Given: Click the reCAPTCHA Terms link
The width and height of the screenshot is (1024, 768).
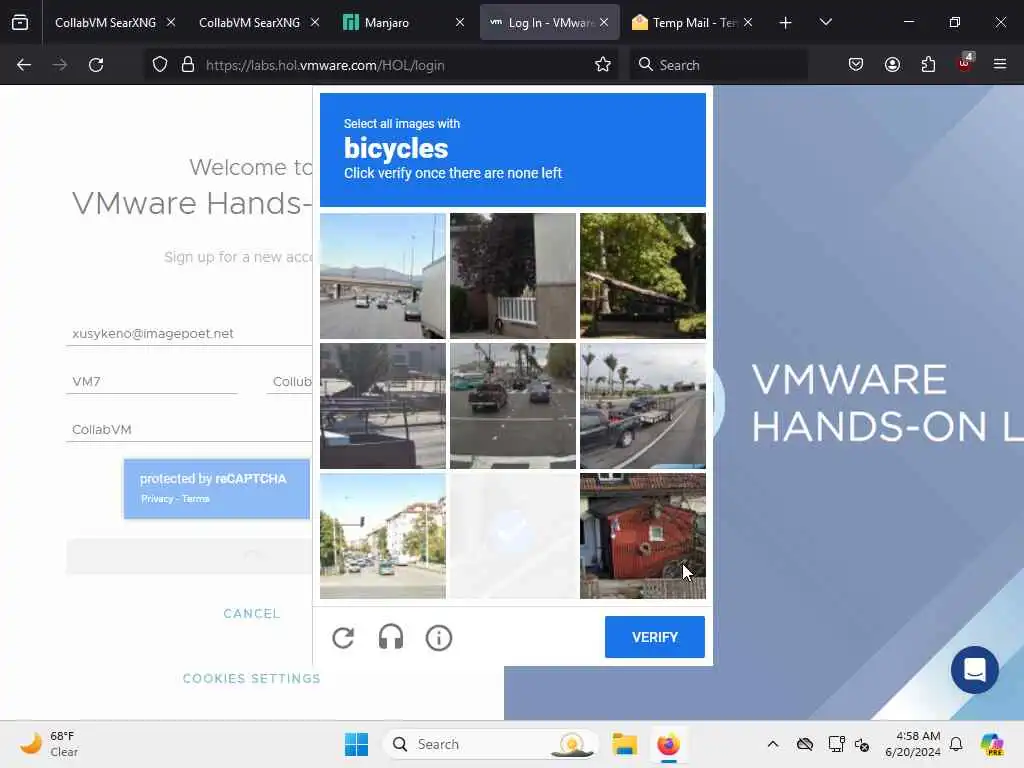Looking at the screenshot, I should tap(196, 499).
